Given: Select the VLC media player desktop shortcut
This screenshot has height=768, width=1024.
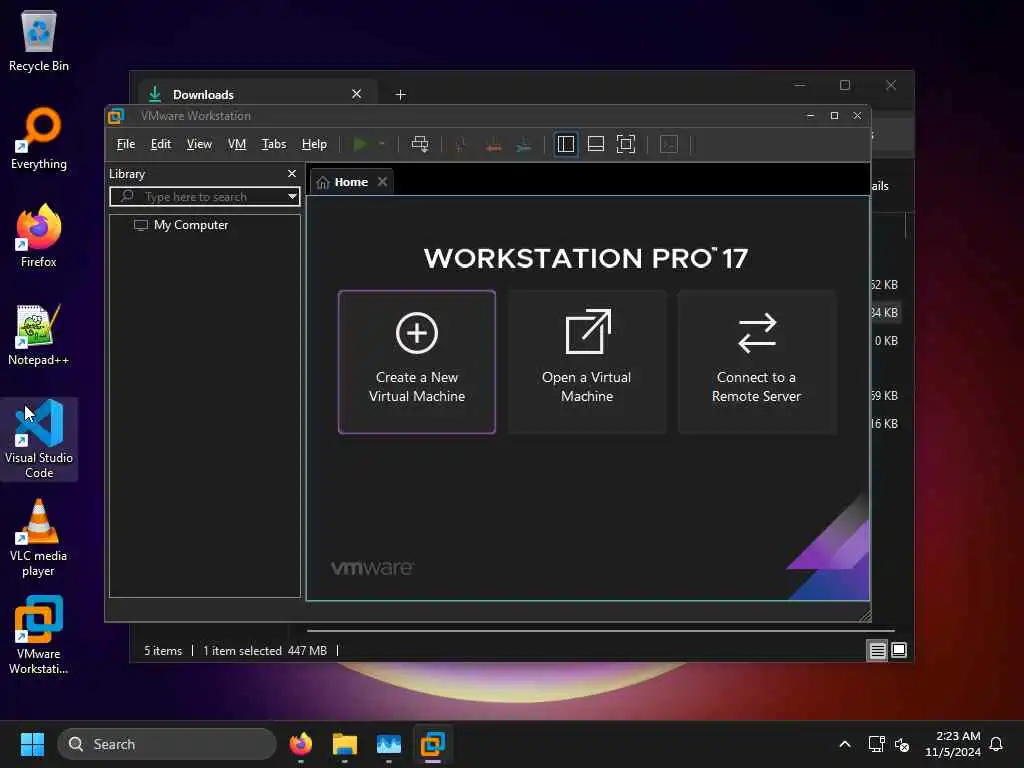Looking at the screenshot, I should [x=39, y=538].
